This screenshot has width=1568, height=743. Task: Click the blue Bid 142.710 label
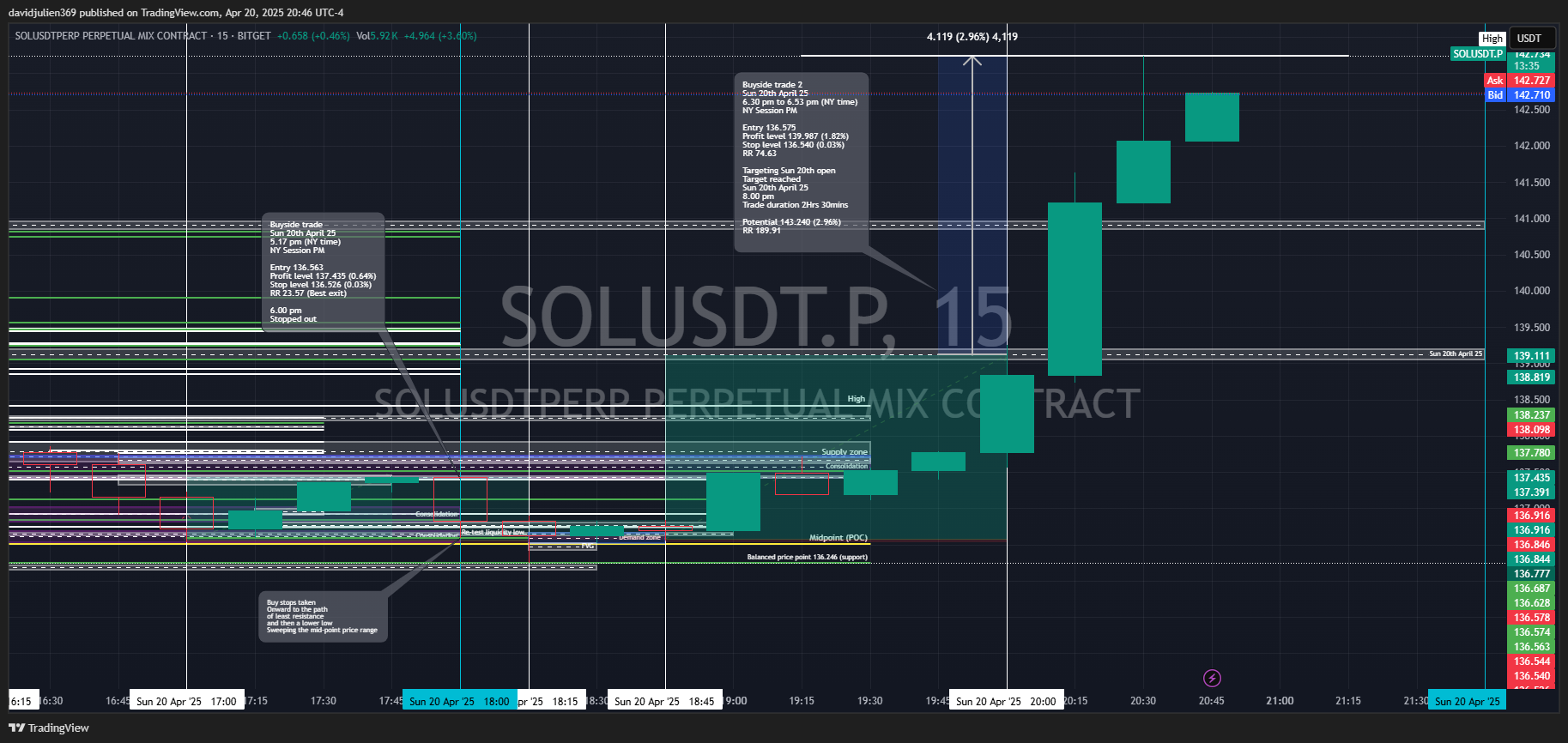[1519, 95]
